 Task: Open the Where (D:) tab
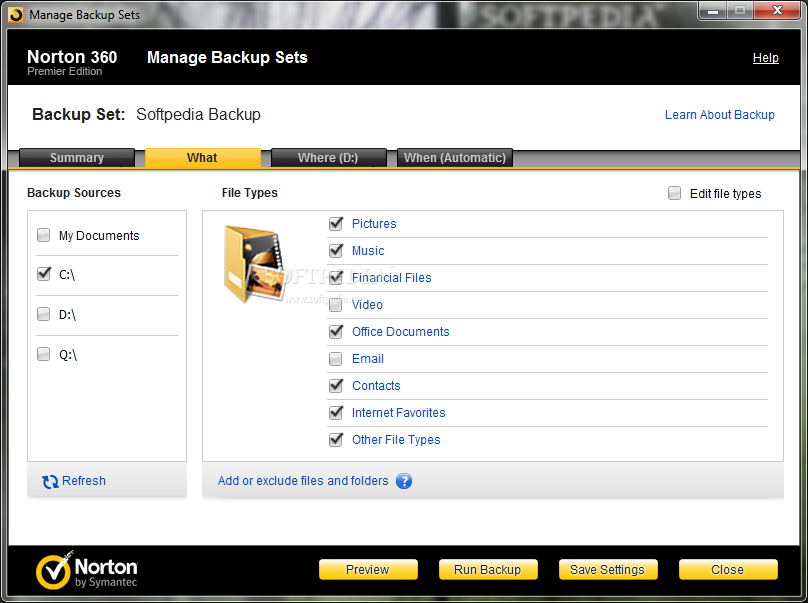pos(328,158)
